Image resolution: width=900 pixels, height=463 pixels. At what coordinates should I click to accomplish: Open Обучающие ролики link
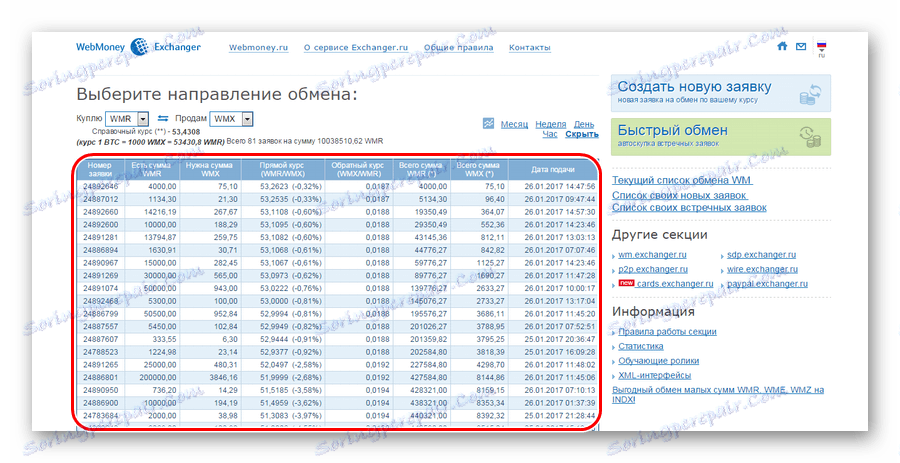coord(658,361)
